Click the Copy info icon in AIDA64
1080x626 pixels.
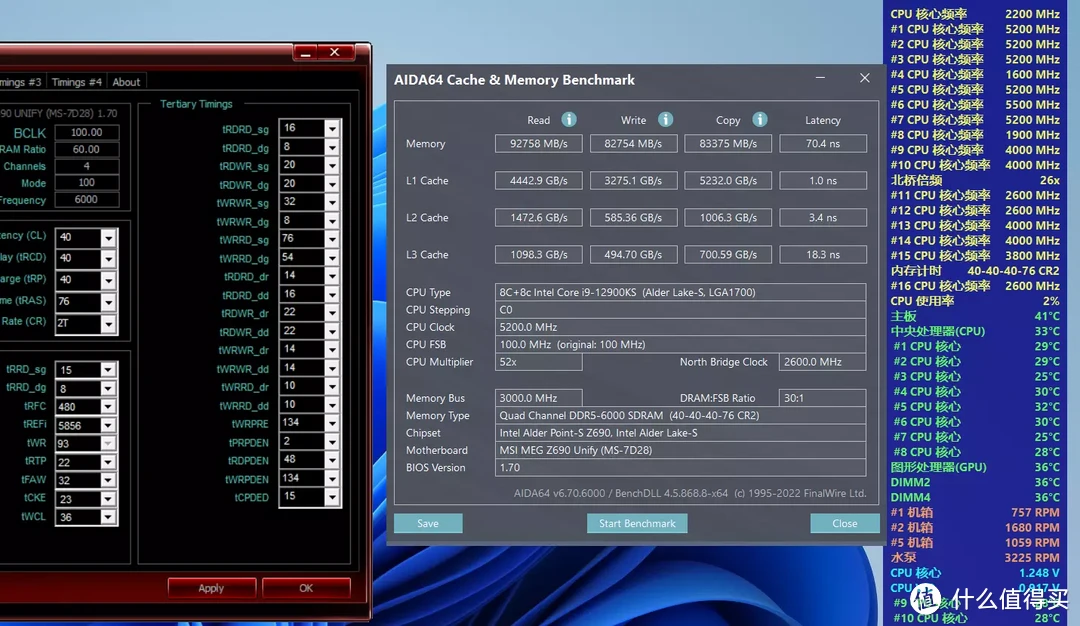[x=759, y=120]
